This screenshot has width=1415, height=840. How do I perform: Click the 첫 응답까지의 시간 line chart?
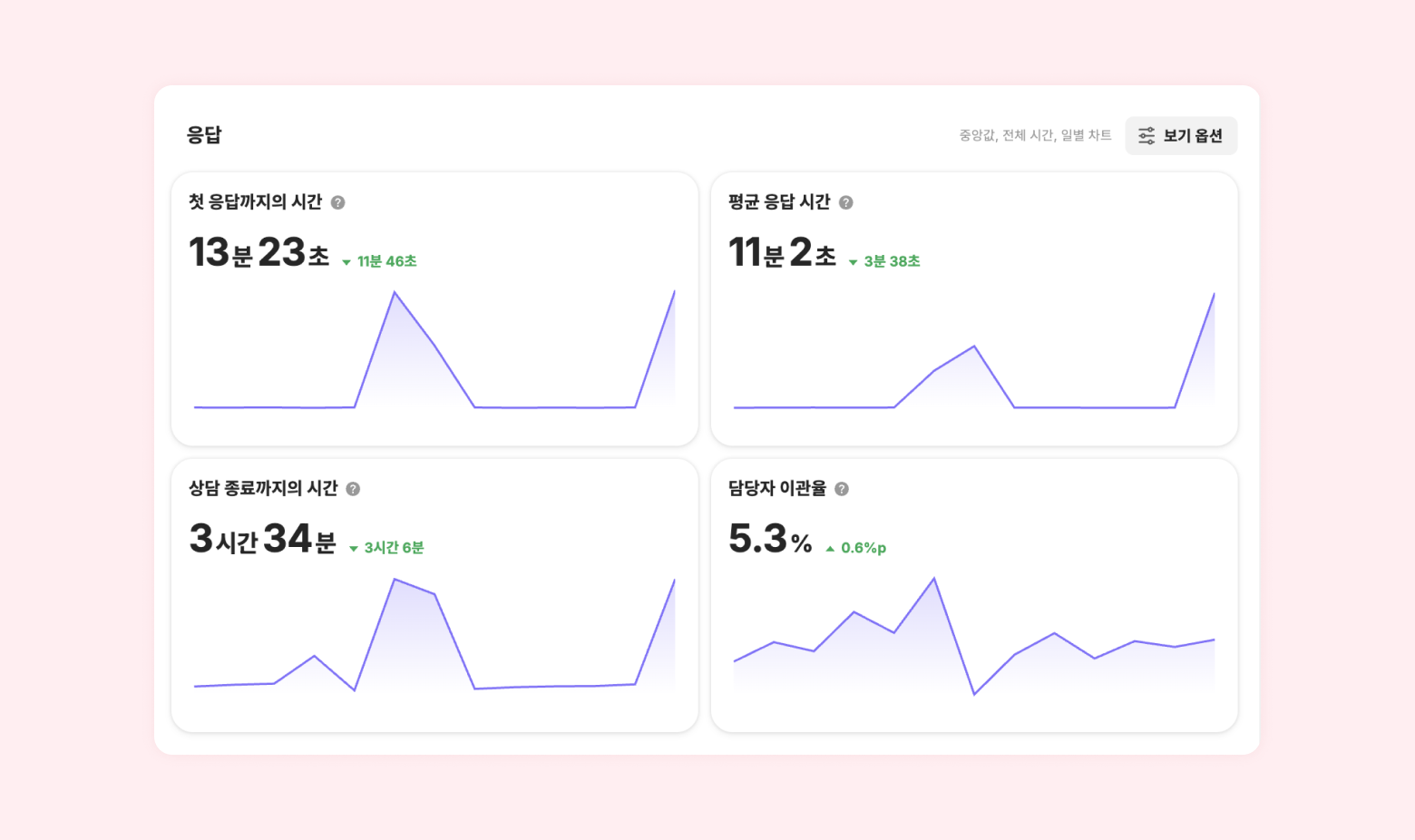(434, 349)
